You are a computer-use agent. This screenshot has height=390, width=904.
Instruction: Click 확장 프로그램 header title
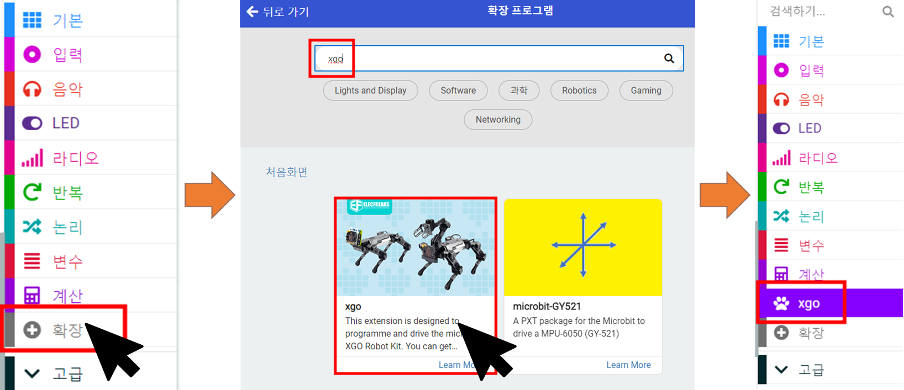pos(520,11)
